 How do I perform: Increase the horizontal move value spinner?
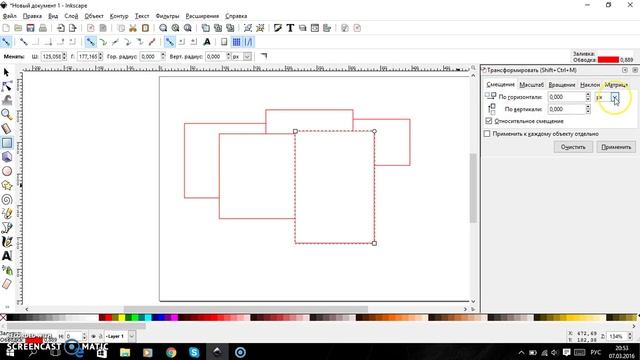[x=588, y=95]
